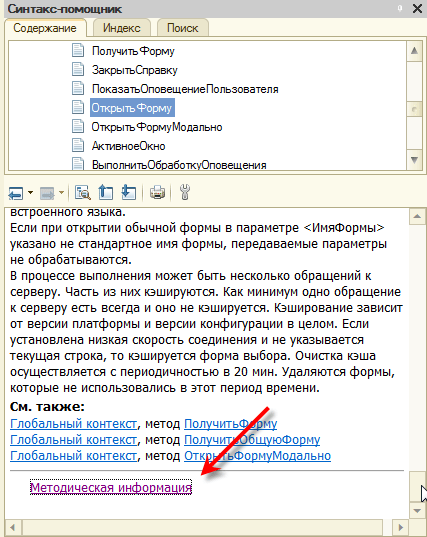Screen dimensions: 427x537
Task: Open Глобальный контекст link before ПолучитьОбщуюФорму
Action: (x=74, y=440)
